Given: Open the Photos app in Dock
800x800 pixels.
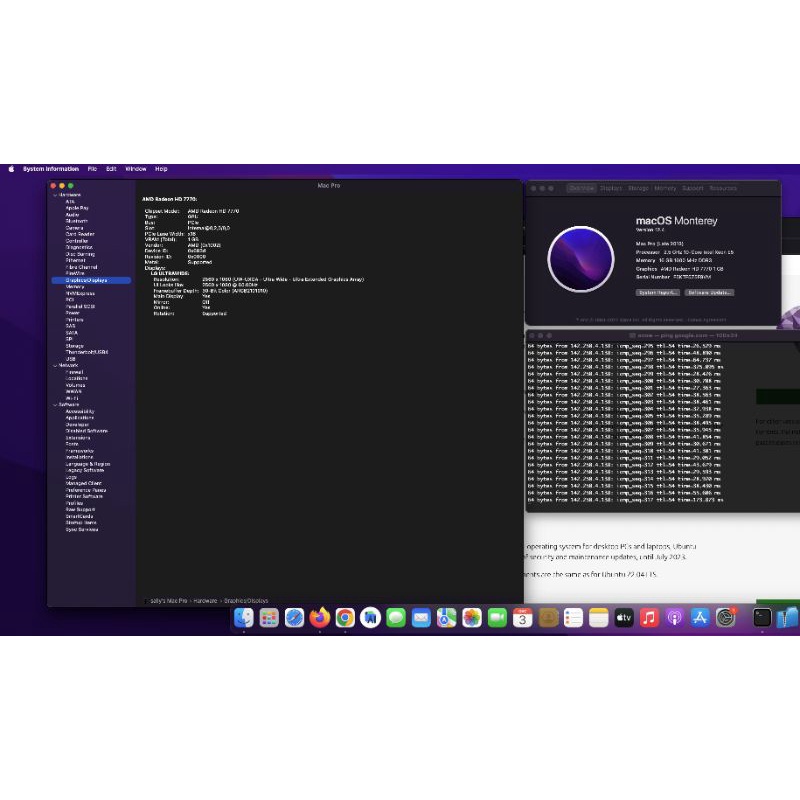Looking at the screenshot, I should pos(472,618).
